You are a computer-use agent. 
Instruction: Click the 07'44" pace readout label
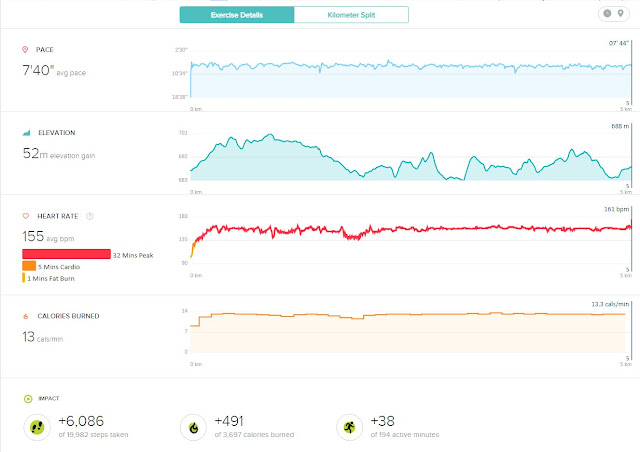[x=619, y=43]
